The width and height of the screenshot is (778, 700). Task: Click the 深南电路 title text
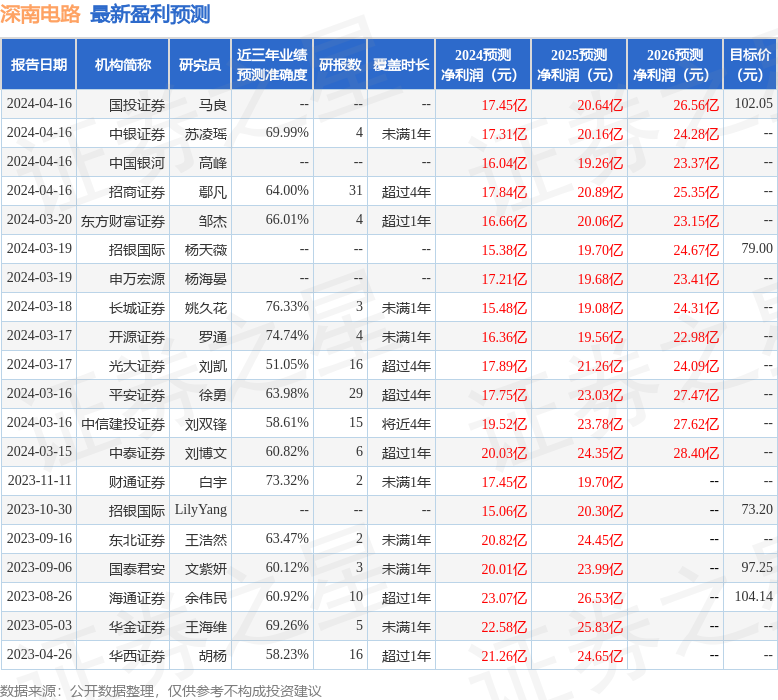tap(40, 14)
